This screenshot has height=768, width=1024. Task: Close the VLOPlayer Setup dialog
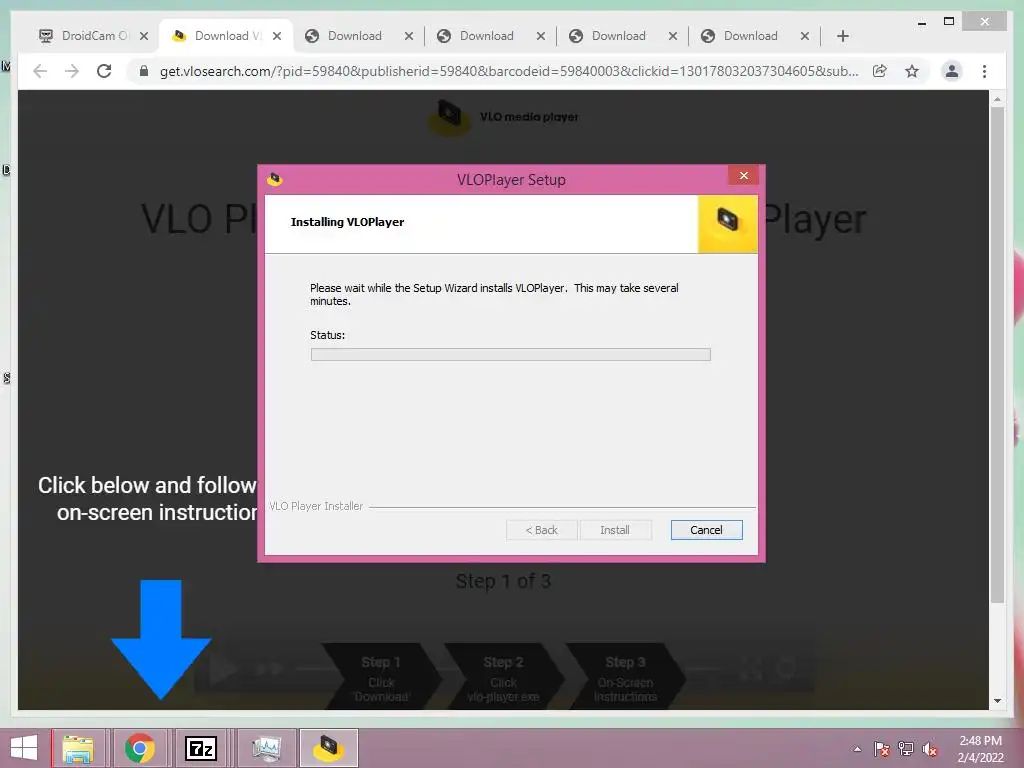point(743,176)
